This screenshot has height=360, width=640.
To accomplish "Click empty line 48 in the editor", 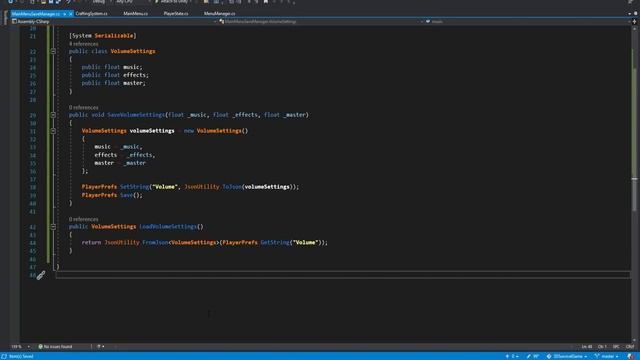I will [343, 276].
